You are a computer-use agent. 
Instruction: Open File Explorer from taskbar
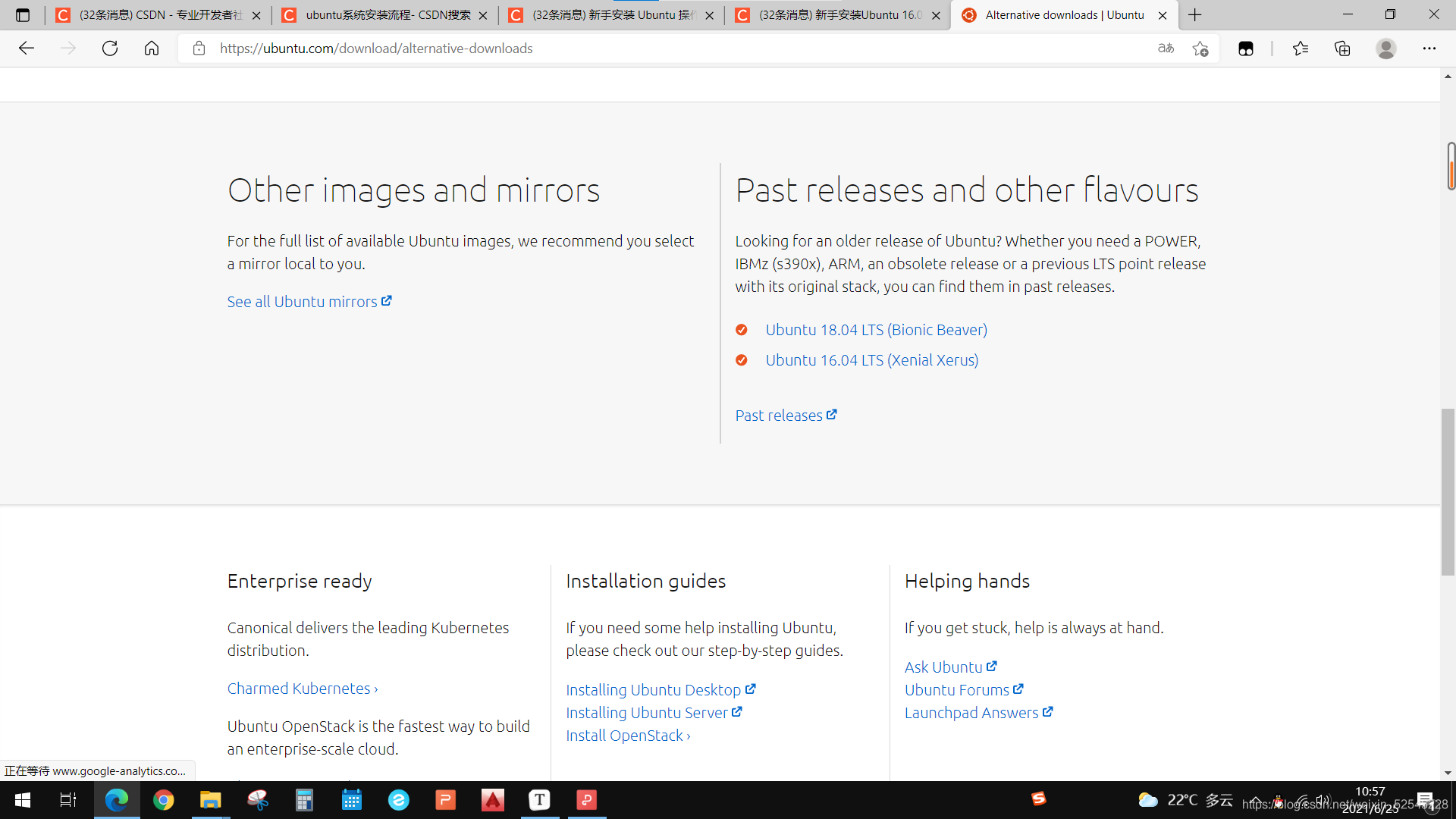coord(210,800)
